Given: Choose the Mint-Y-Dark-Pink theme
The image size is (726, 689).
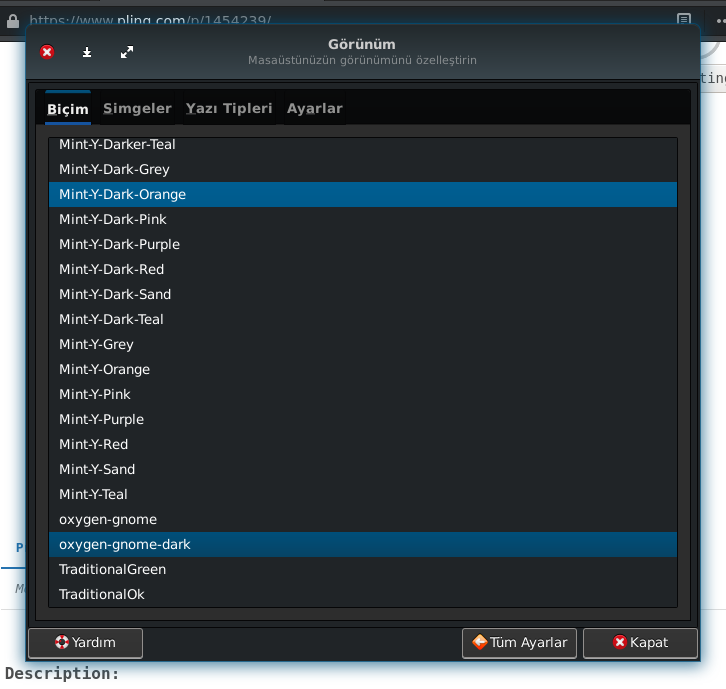Looking at the screenshot, I should coord(363,219).
